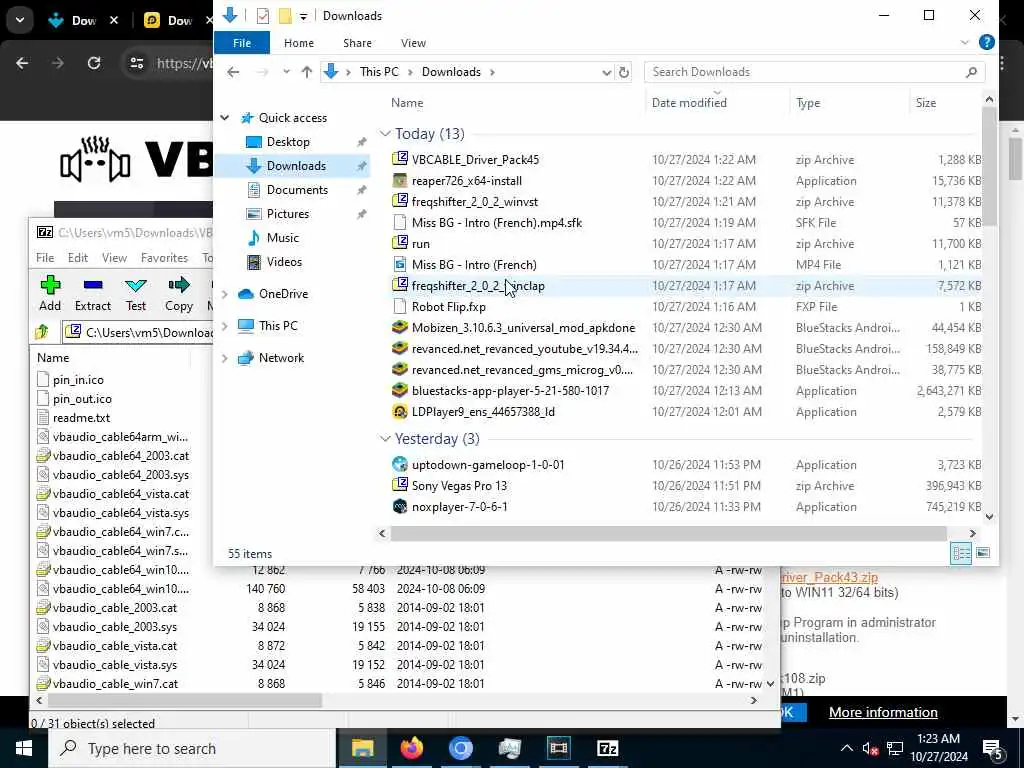Viewport: 1024px width, 768px height.
Task: Switch to the Chrome taskbar icon
Action: 460,748
